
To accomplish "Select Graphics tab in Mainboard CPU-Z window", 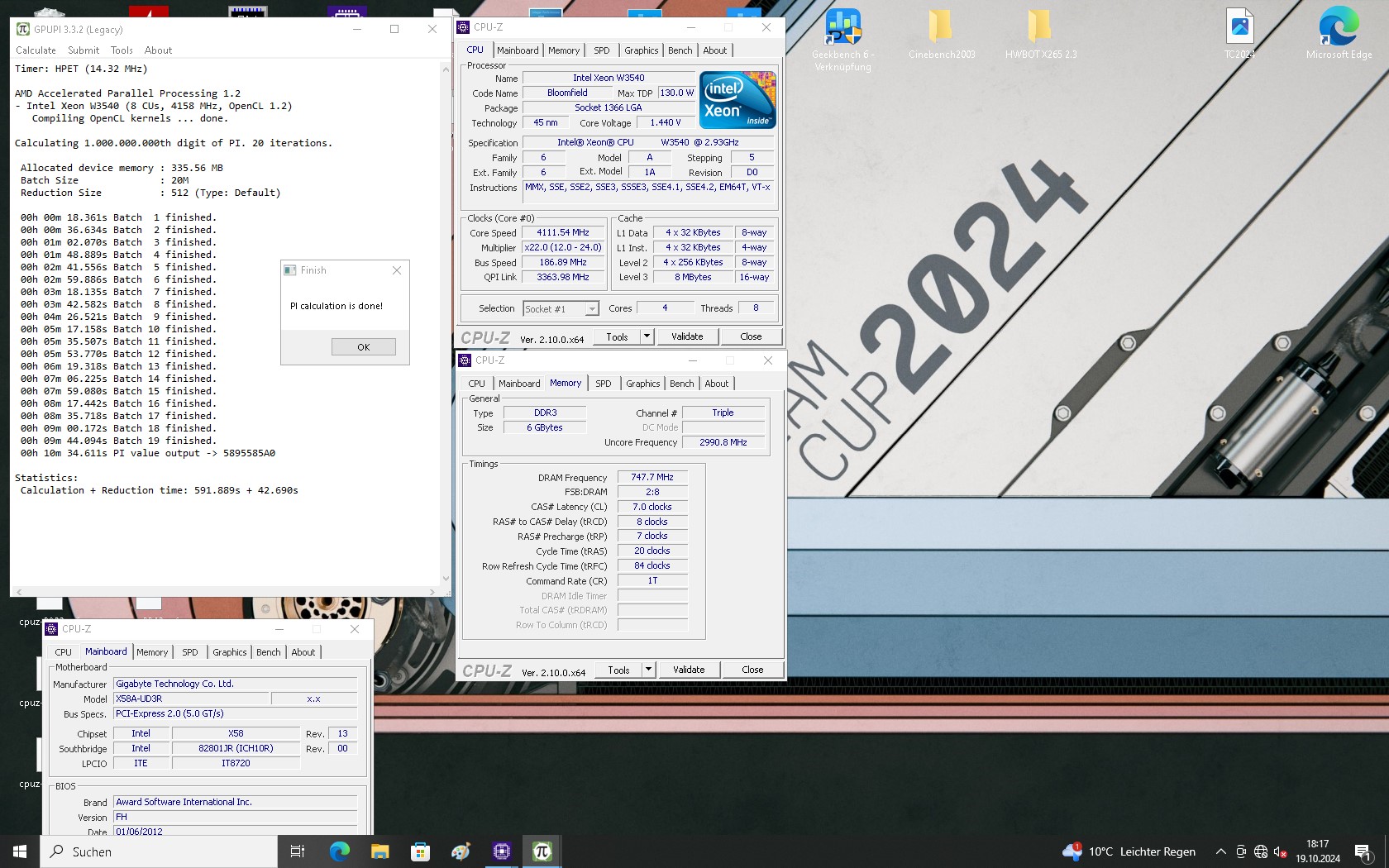I will (x=230, y=652).
